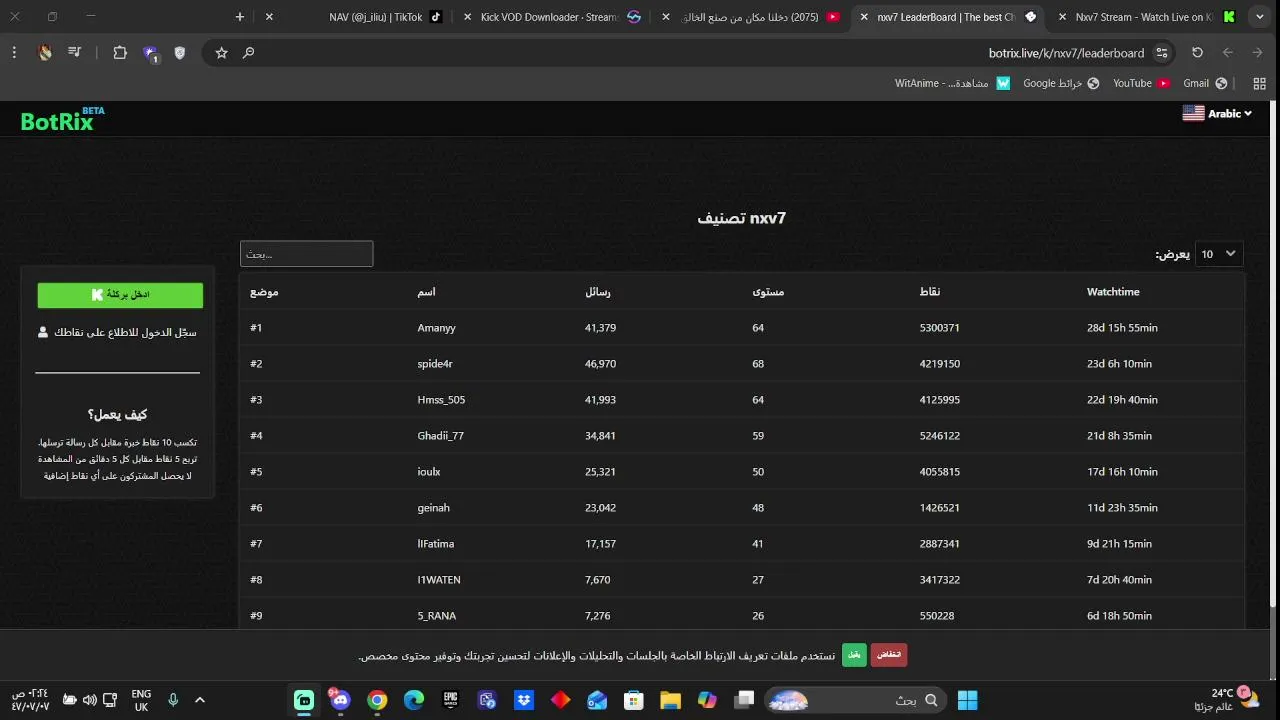
Task: Click the Windows taskbar search box
Action: coord(857,700)
